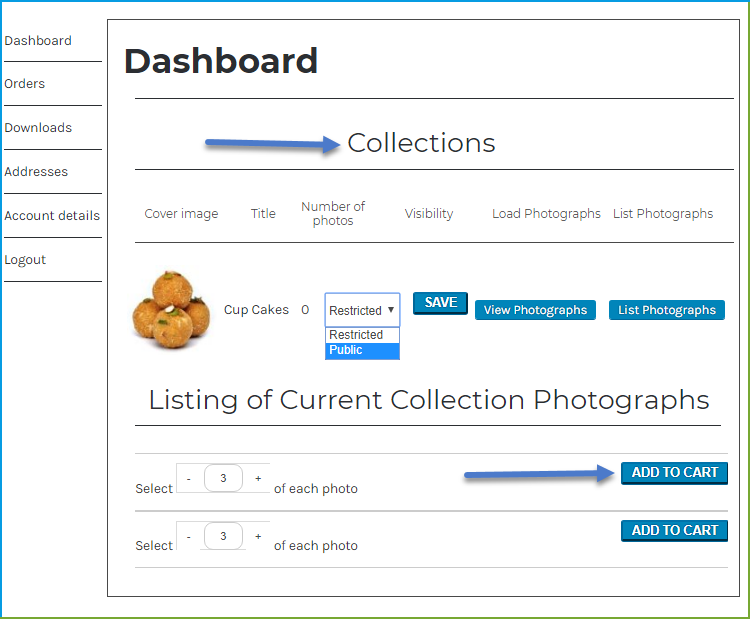Image resolution: width=750 pixels, height=619 pixels.
Task: Open Account details page
Action: click(x=52, y=216)
